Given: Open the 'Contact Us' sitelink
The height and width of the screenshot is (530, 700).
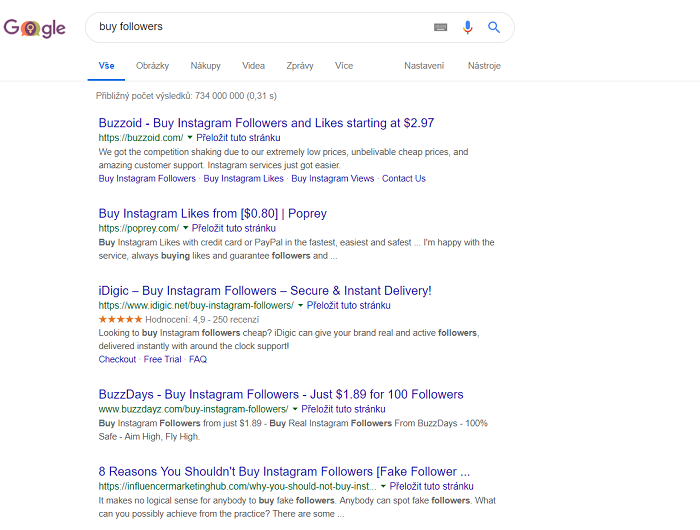Looking at the screenshot, I should [404, 179].
